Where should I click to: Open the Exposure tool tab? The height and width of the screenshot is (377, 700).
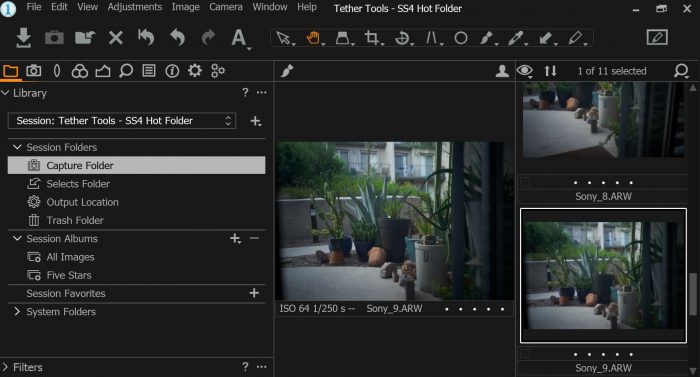point(103,71)
